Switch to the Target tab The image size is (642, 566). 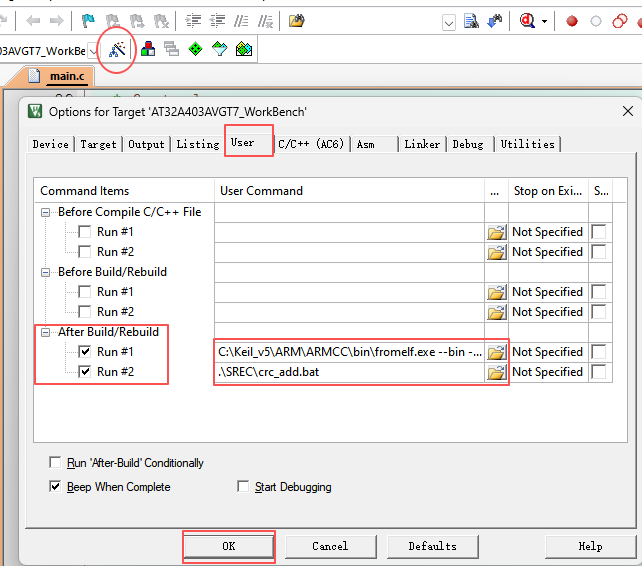98,144
